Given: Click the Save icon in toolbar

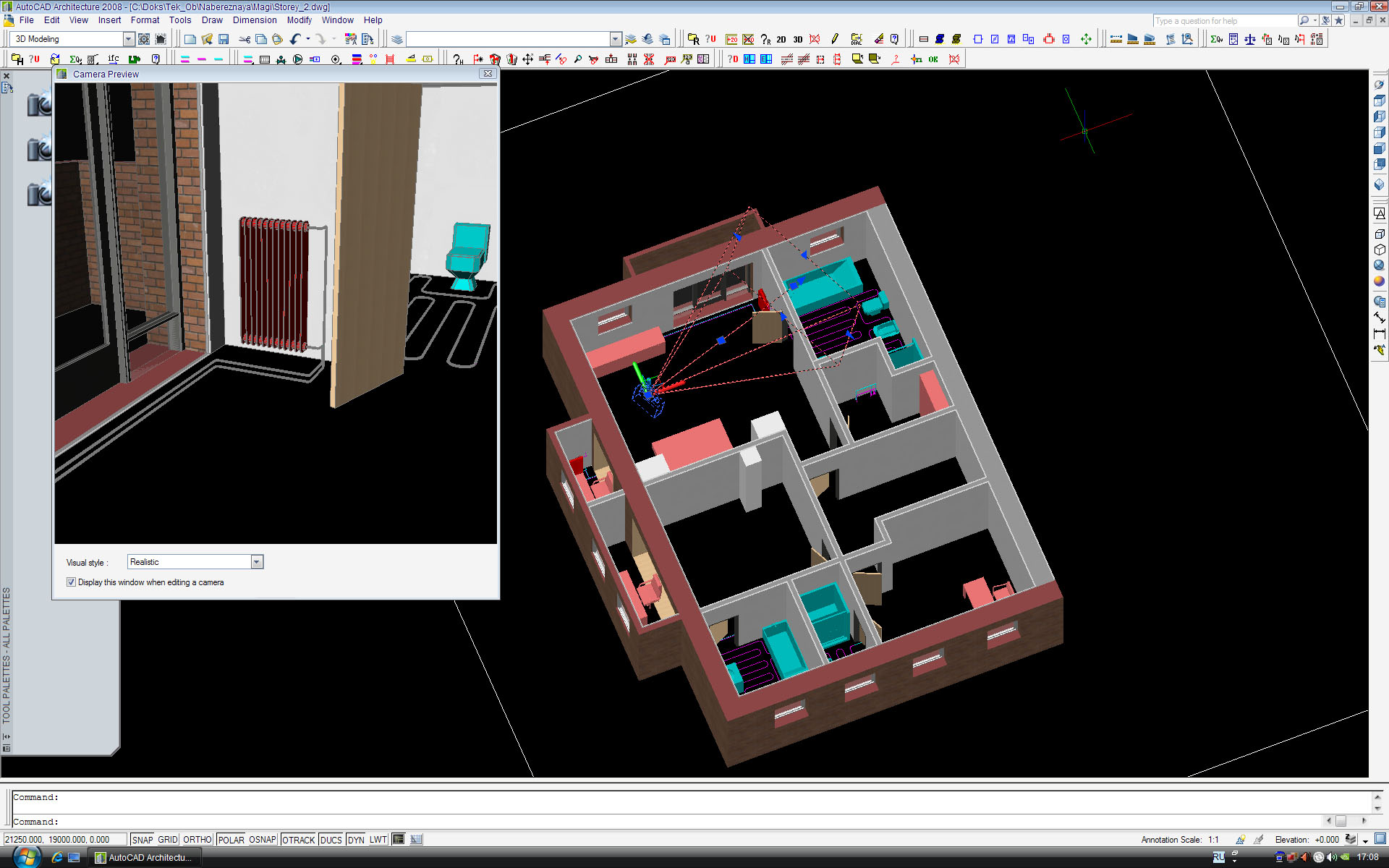Looking at the screenshot, I should pyautogui.click(x=224, y=39).
